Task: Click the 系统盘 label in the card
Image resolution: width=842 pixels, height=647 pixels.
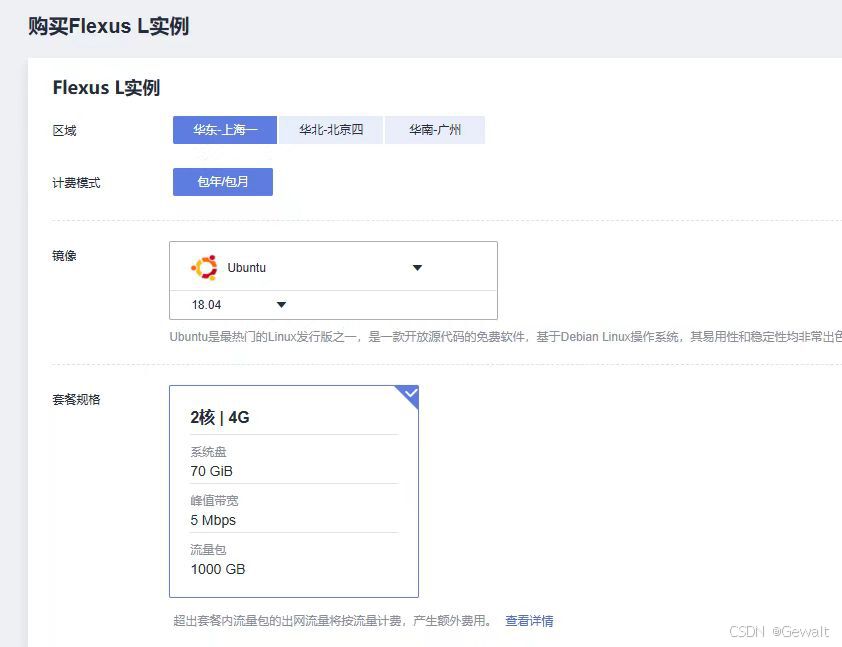Action: [208, 452]
